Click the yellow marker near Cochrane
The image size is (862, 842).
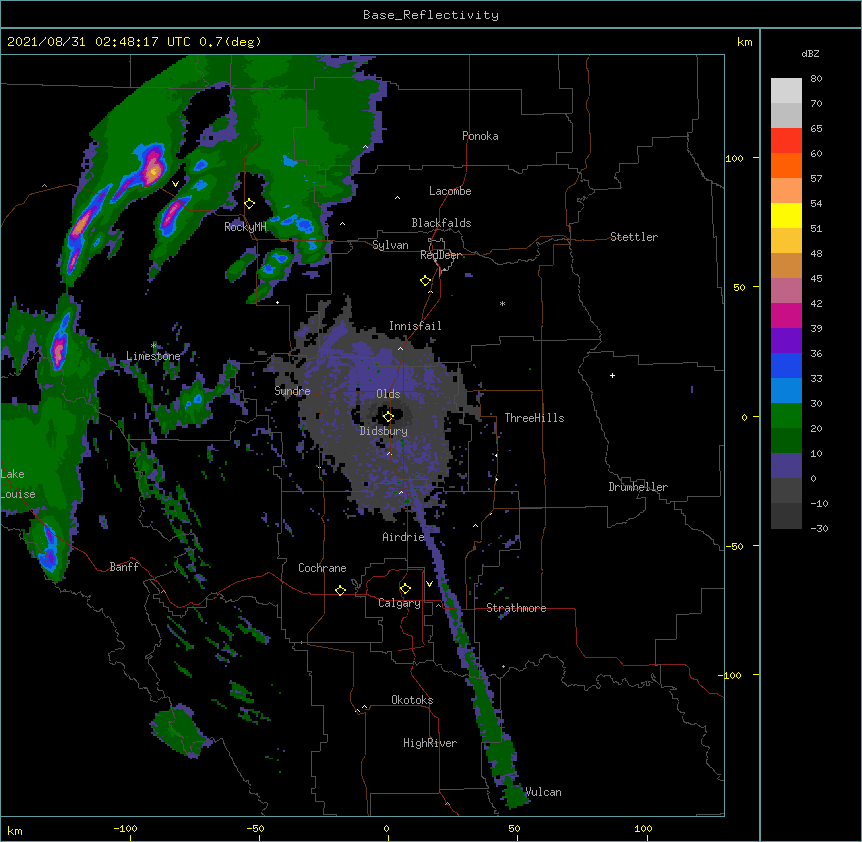[x=340, y=590]
